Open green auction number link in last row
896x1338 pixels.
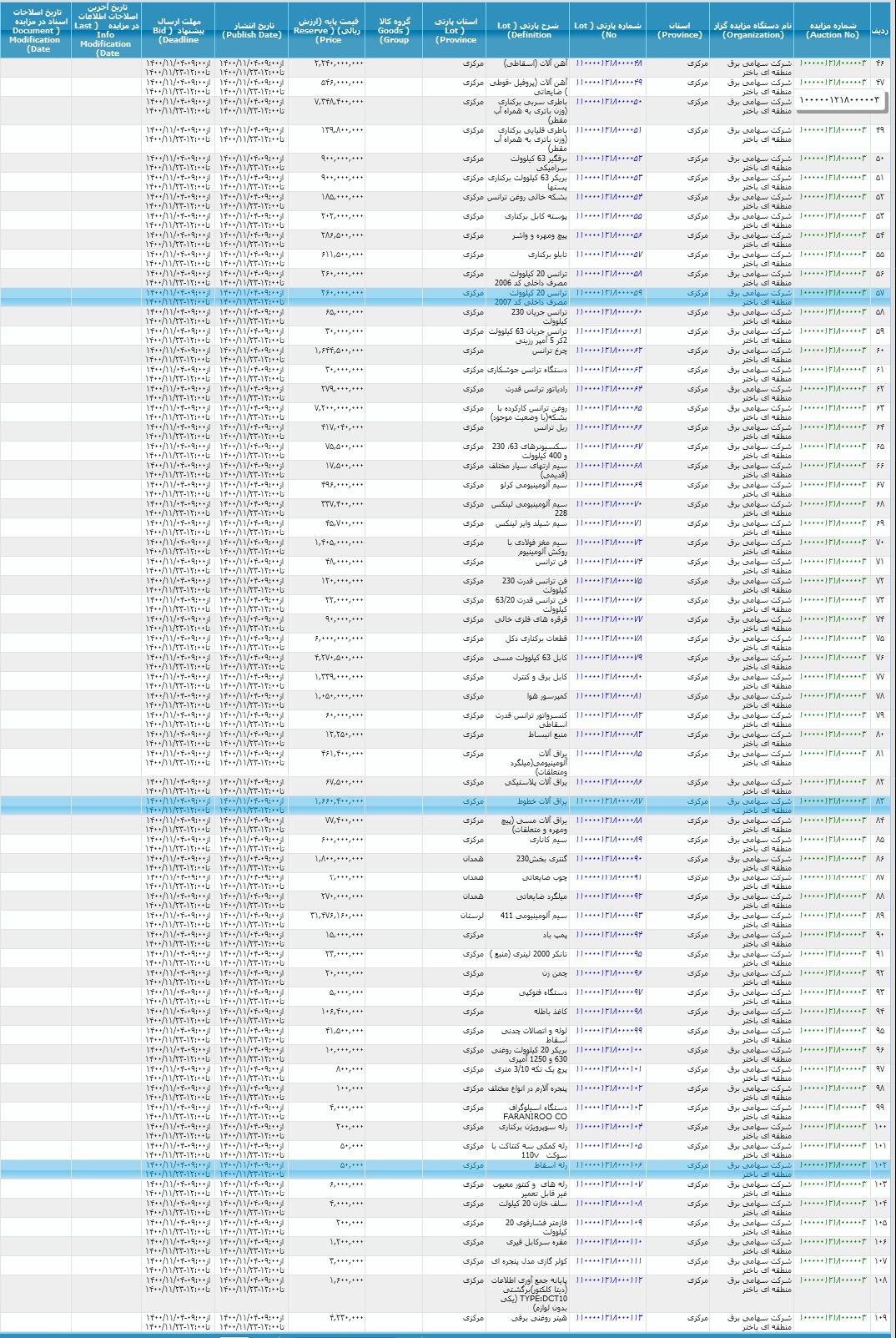tap(833, 1318)
